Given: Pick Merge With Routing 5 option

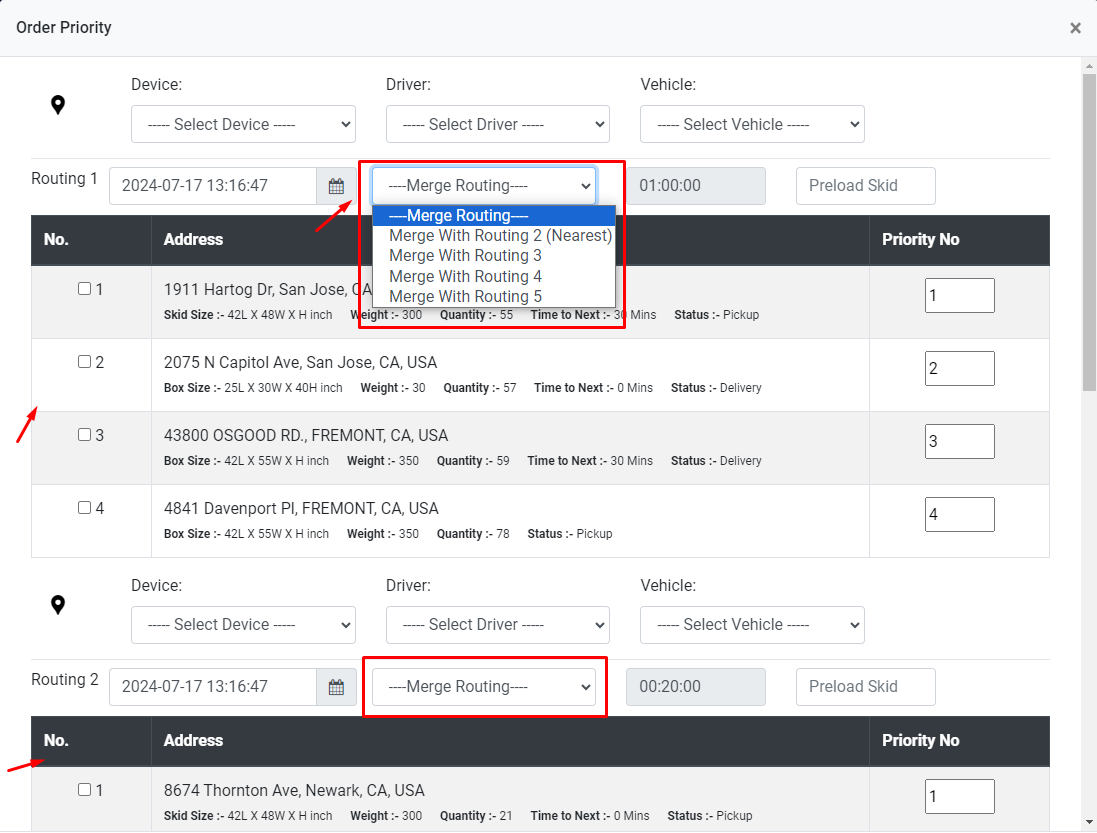Looking at the screenshot, I should pos(494,297).
